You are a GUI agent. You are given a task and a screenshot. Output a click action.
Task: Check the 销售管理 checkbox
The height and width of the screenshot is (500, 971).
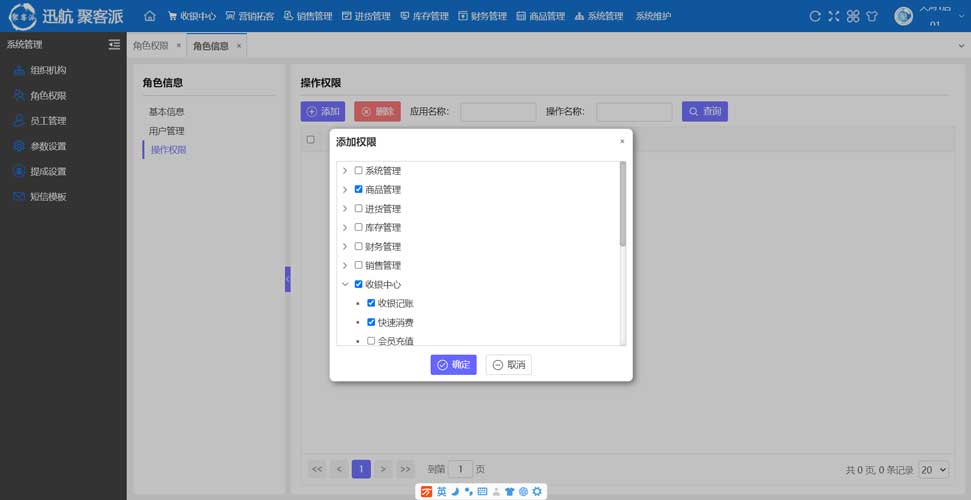[358, 265]
